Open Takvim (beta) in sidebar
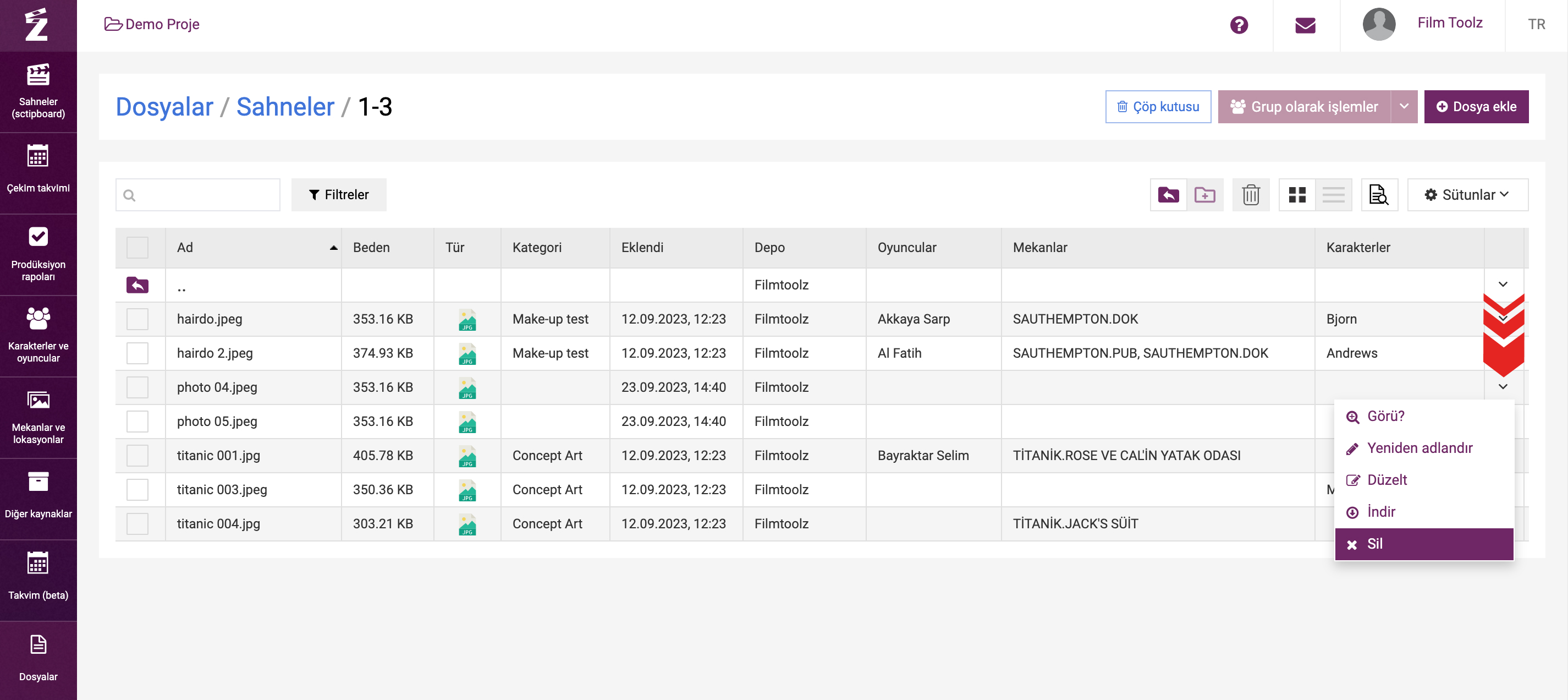The height and width of the screenshot is (700, 1568). tap(38, 580)
